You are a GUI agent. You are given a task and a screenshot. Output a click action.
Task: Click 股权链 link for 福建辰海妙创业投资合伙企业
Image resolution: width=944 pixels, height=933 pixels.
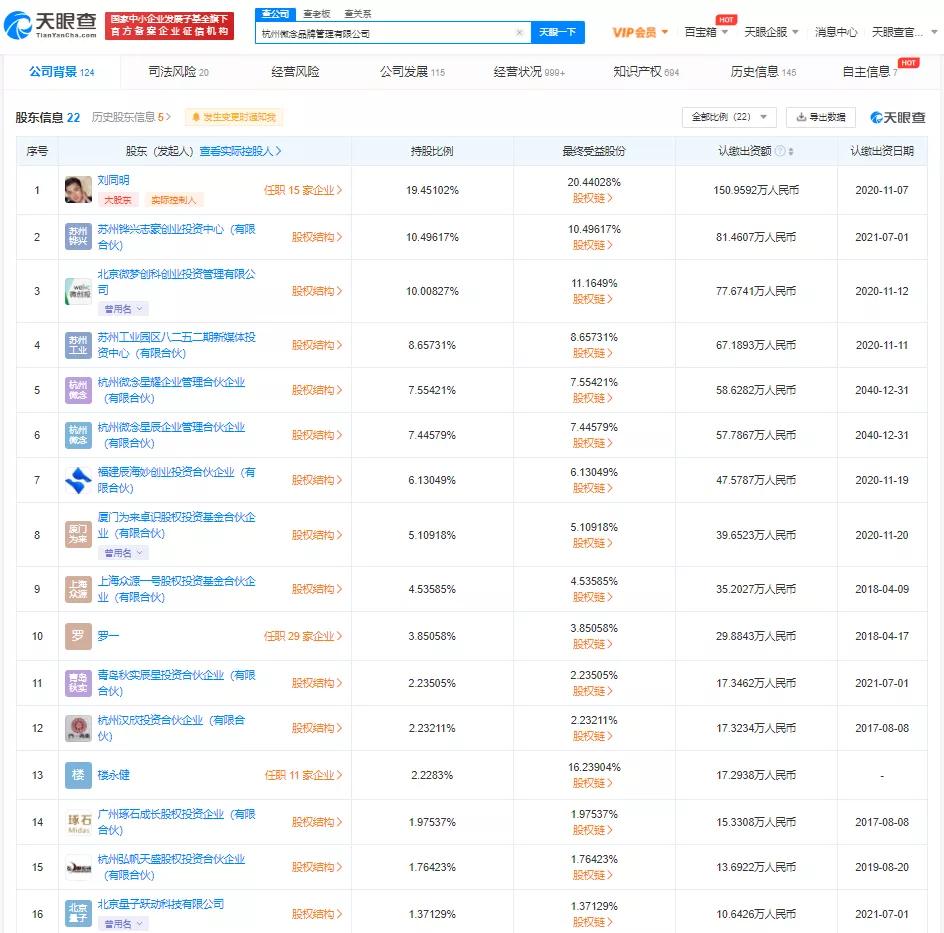[592, 490]
